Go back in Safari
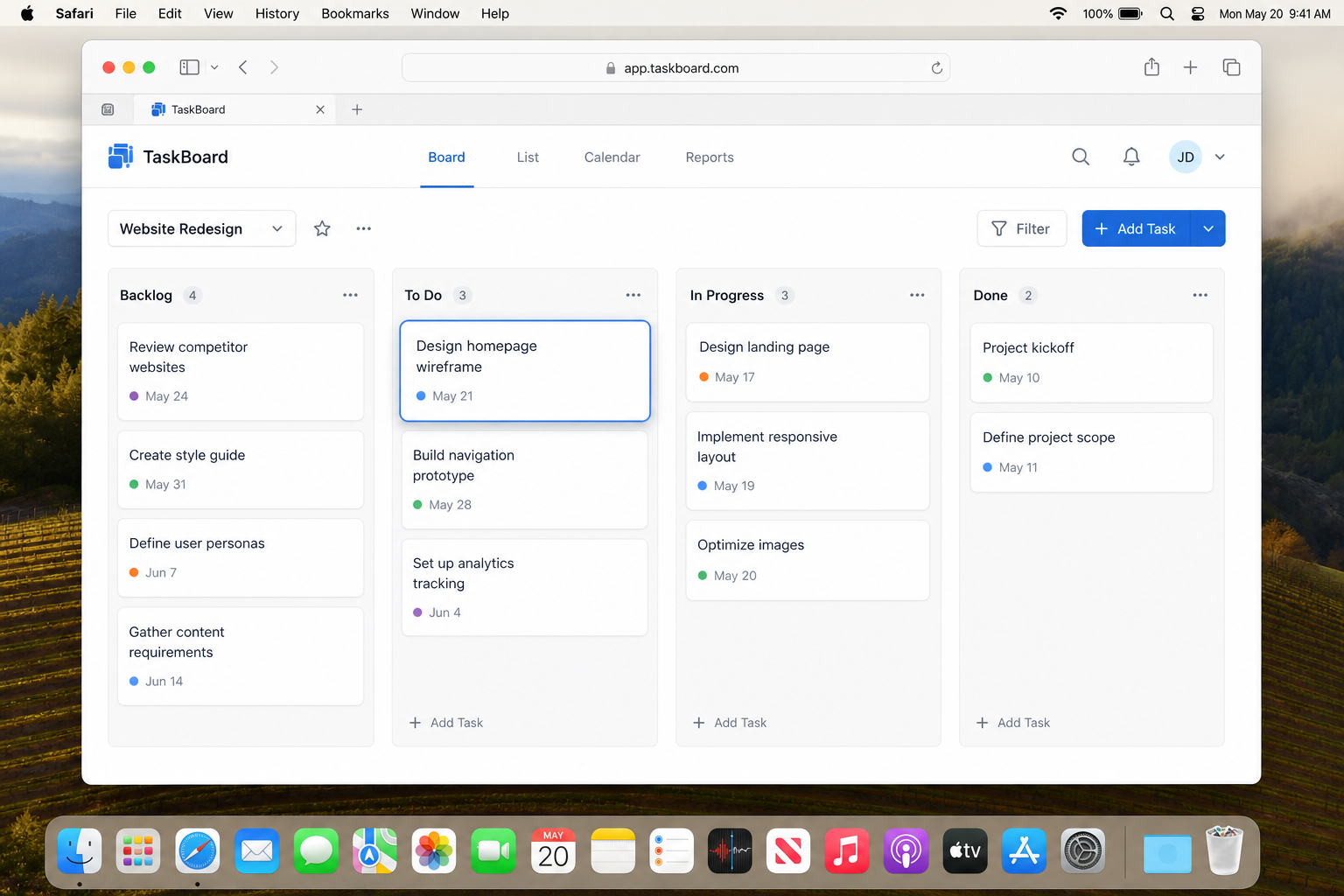Image resolution: width=1344 pixels, height=896 pixels. pos(243,67)
